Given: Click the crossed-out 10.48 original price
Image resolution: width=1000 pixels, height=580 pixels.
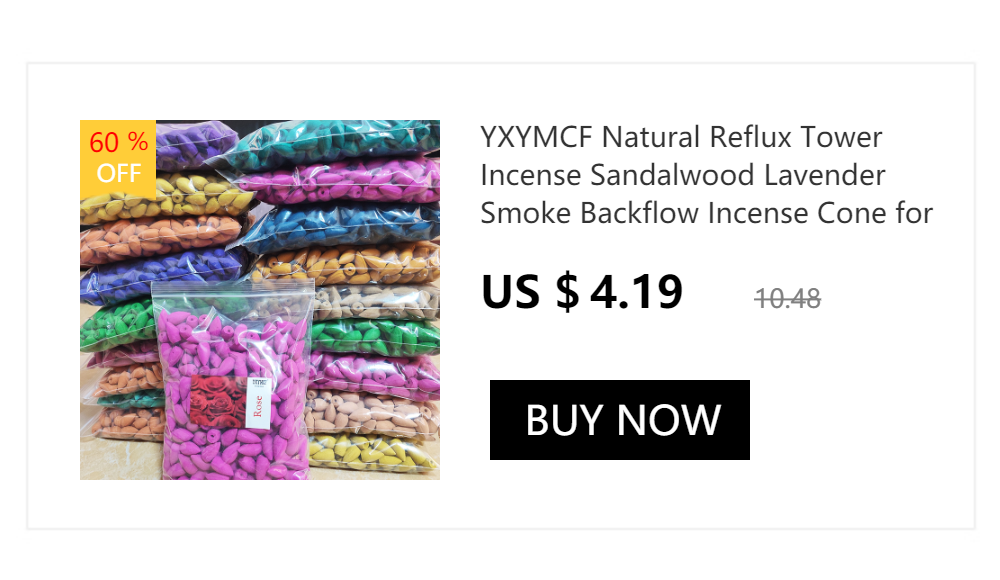Looking at the screenshot, I should point(787,299).
